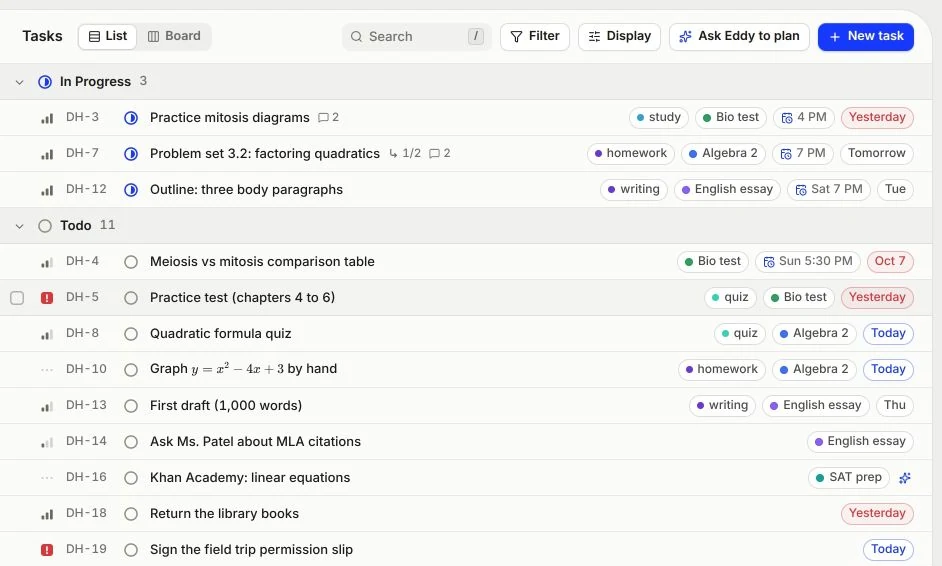Open task Ask Ms. Patel about MLA citations
The image size is (942, 566).
[255, 442]
